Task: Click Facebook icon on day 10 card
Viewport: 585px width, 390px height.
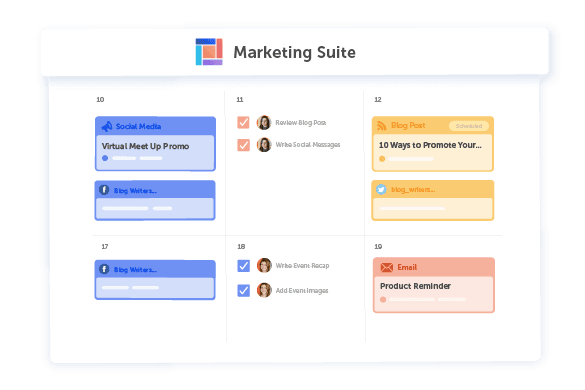Action: coord(104,190)
